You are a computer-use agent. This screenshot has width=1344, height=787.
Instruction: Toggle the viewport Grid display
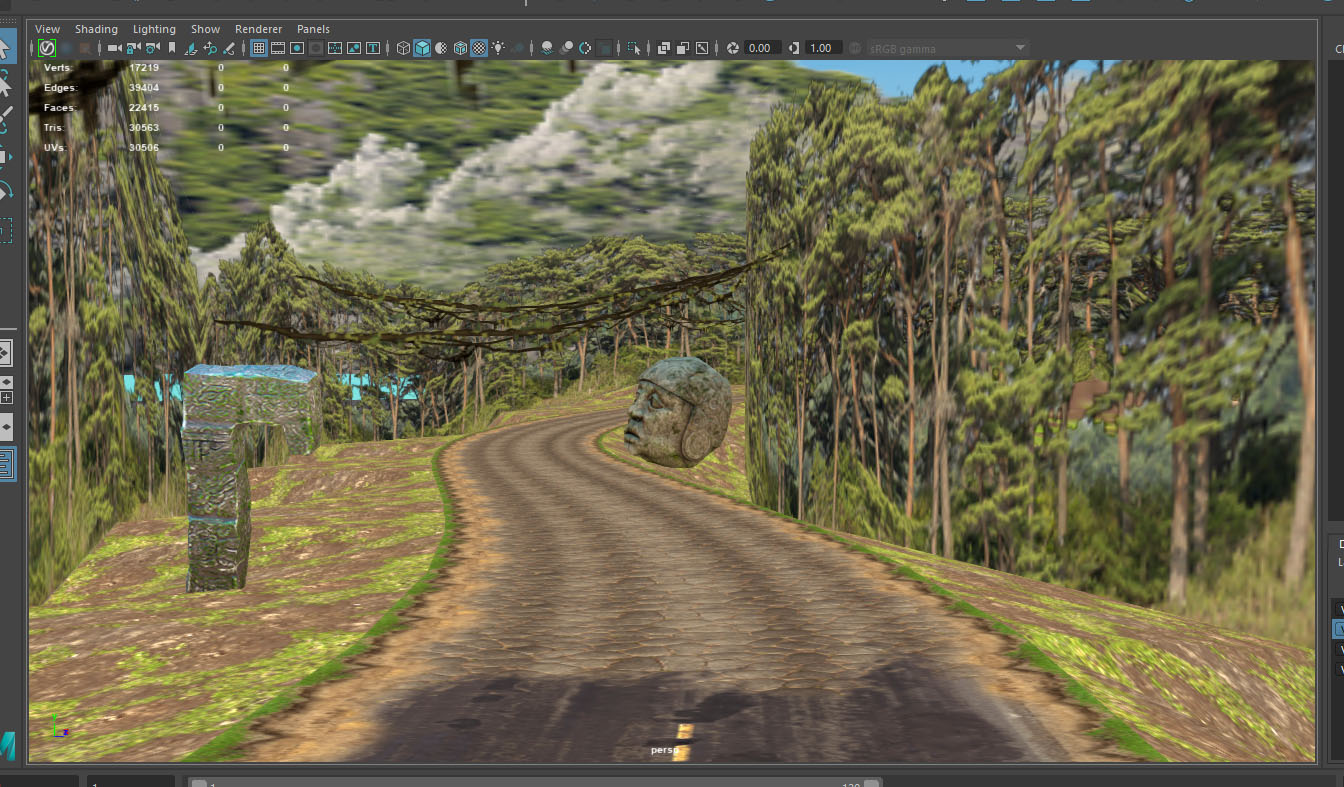click(x=258, y=48)
